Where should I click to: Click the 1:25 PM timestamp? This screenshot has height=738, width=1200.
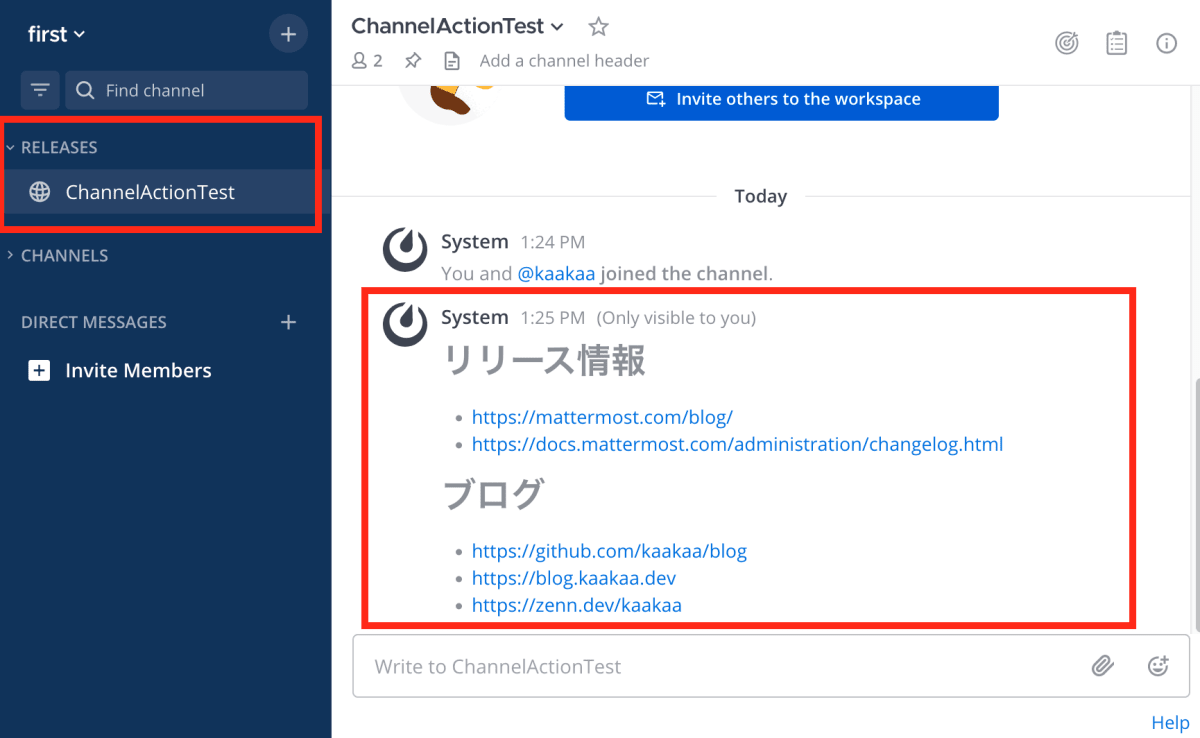553,318
